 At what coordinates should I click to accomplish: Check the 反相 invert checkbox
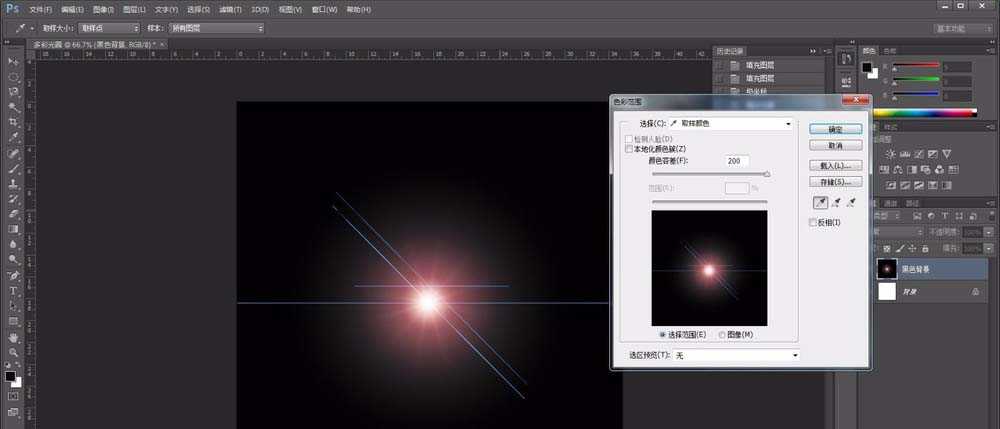812,223
